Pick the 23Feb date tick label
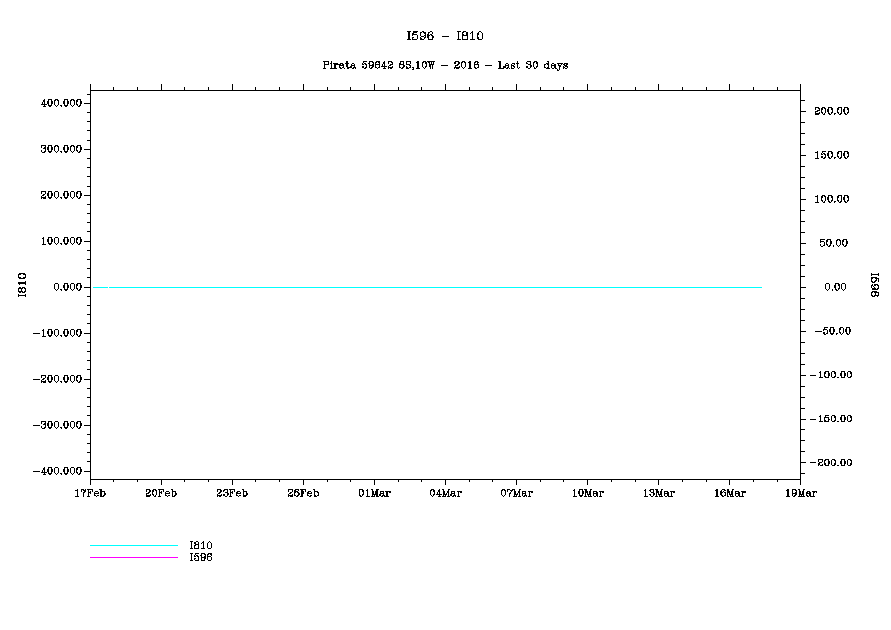This screenshot has height=630, width=891. tap(232, 493)
